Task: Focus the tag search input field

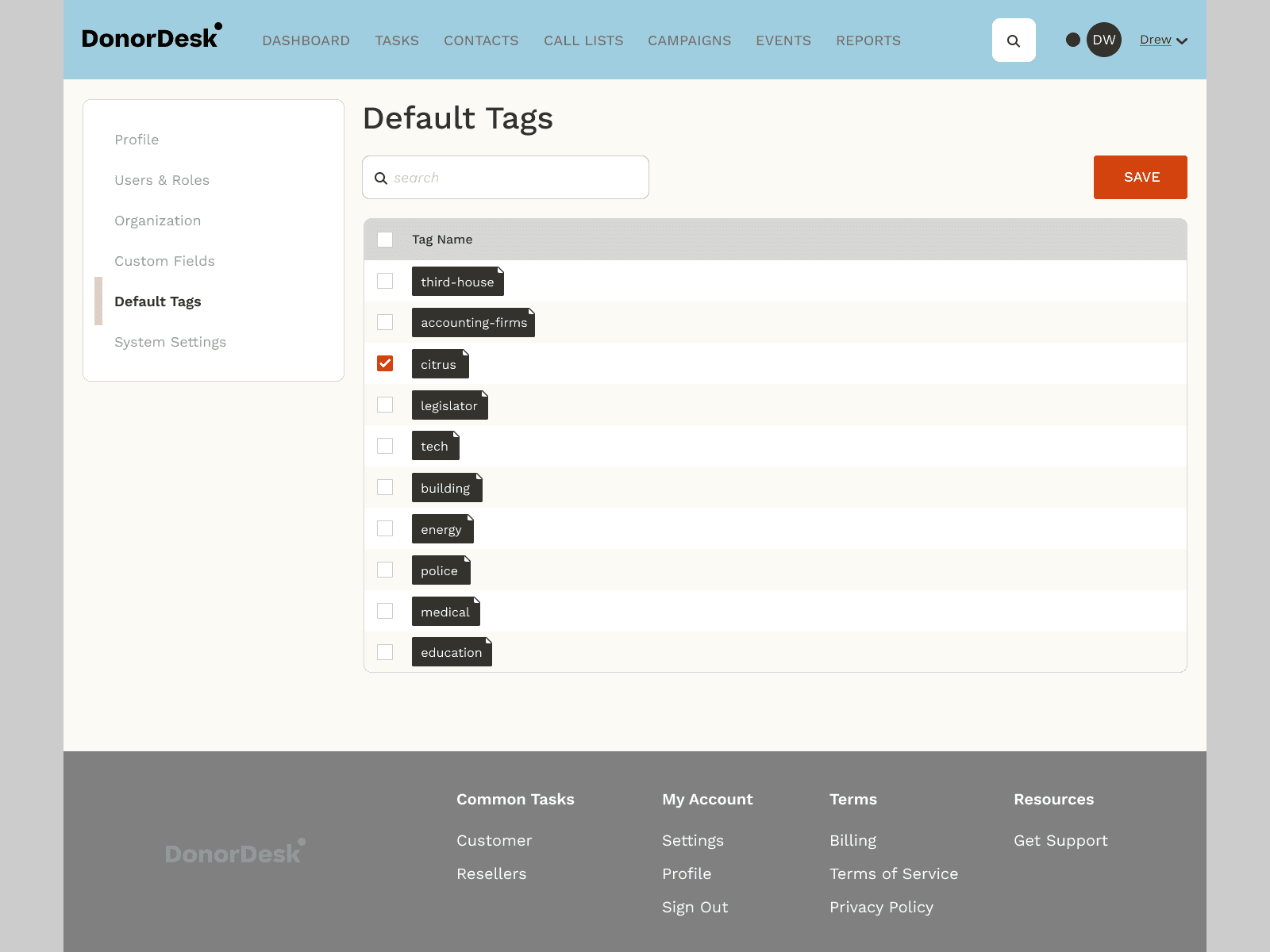Action: click(x=506, y=177)
